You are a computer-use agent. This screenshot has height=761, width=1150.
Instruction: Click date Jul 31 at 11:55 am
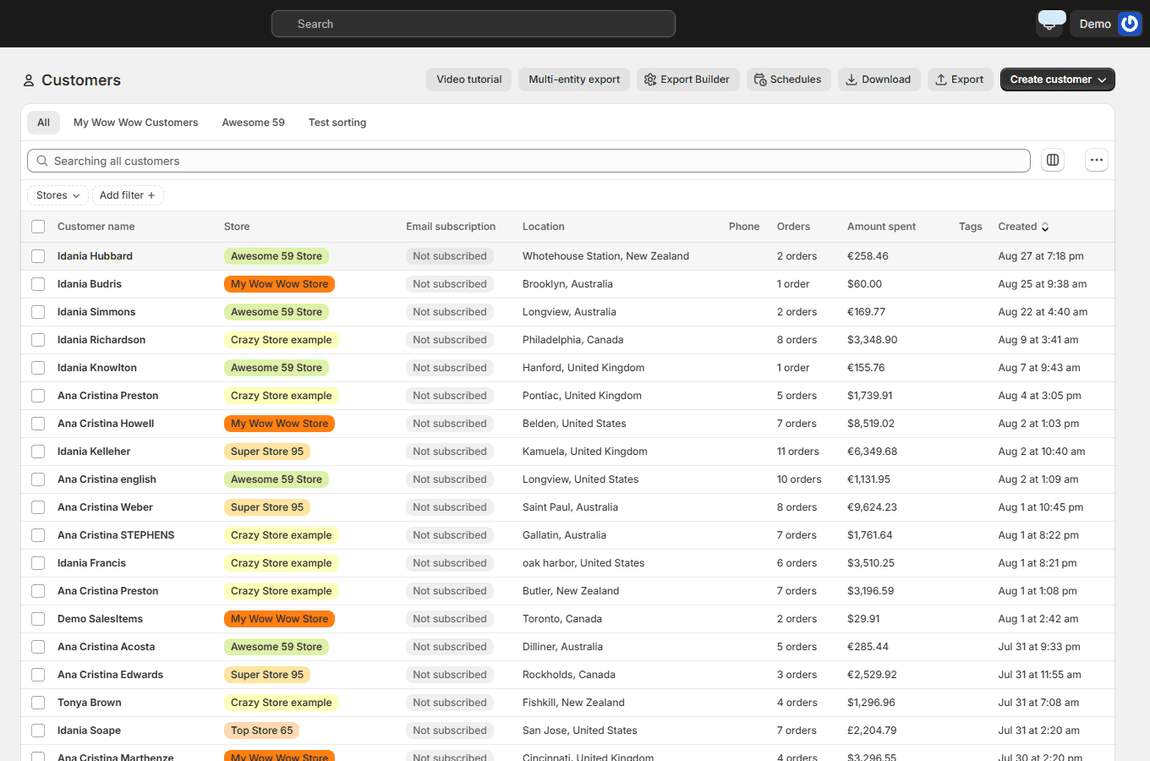[1039, 674]
